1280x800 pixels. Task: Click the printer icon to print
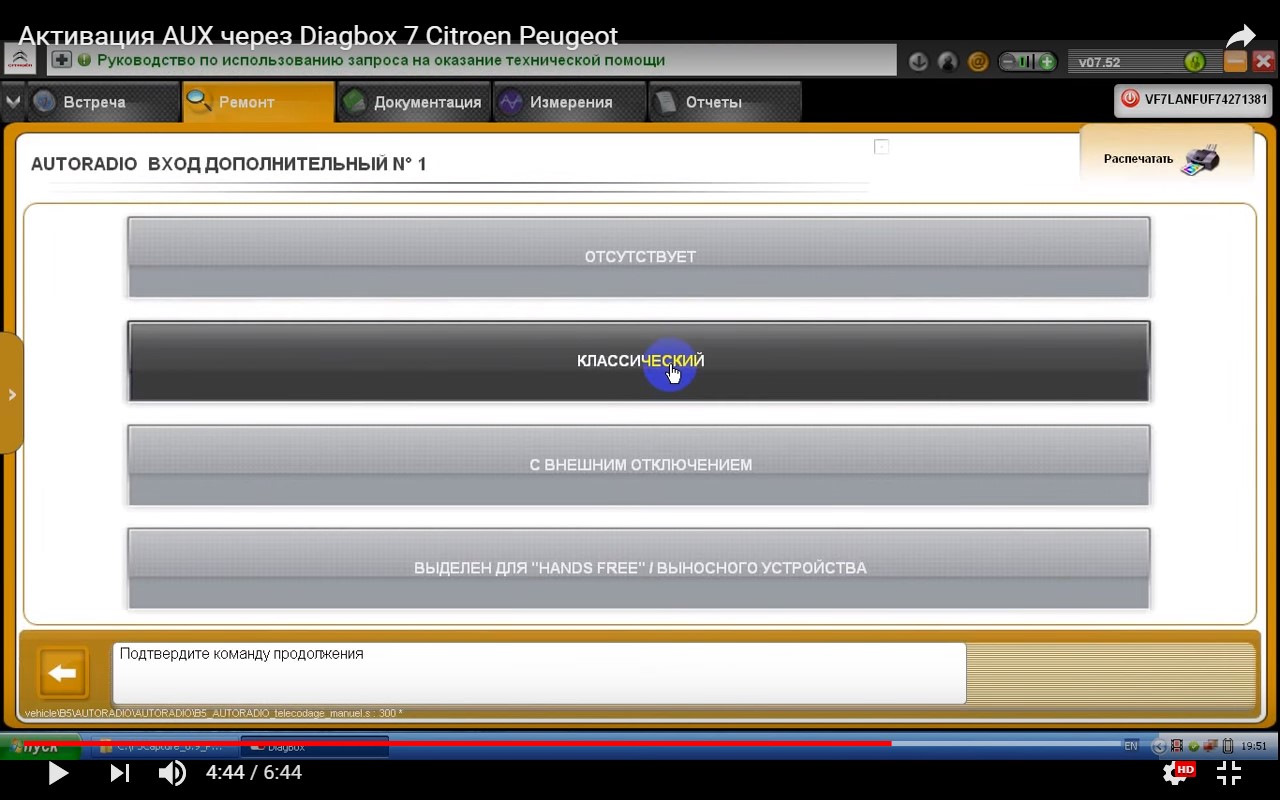click(1200, 160)
